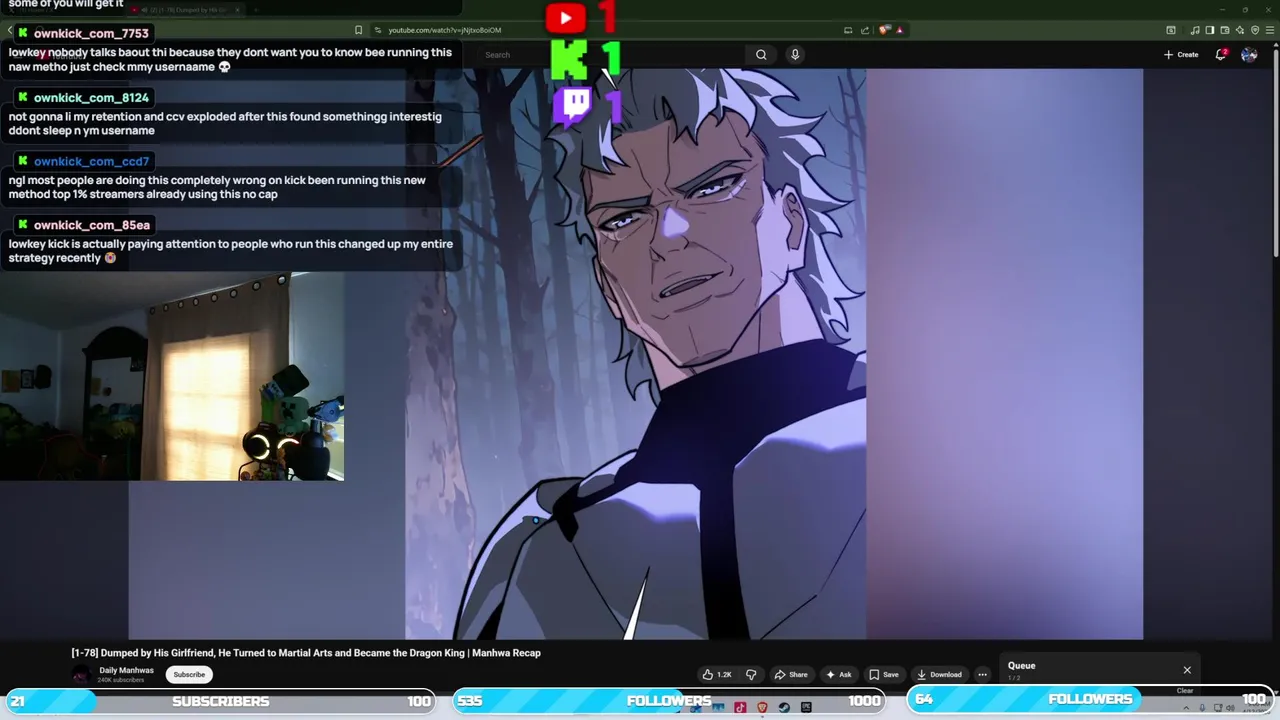Click the video title Dumped by His Girlfriend
This screenshot has width=1280, height=720.
click(306, 653)
